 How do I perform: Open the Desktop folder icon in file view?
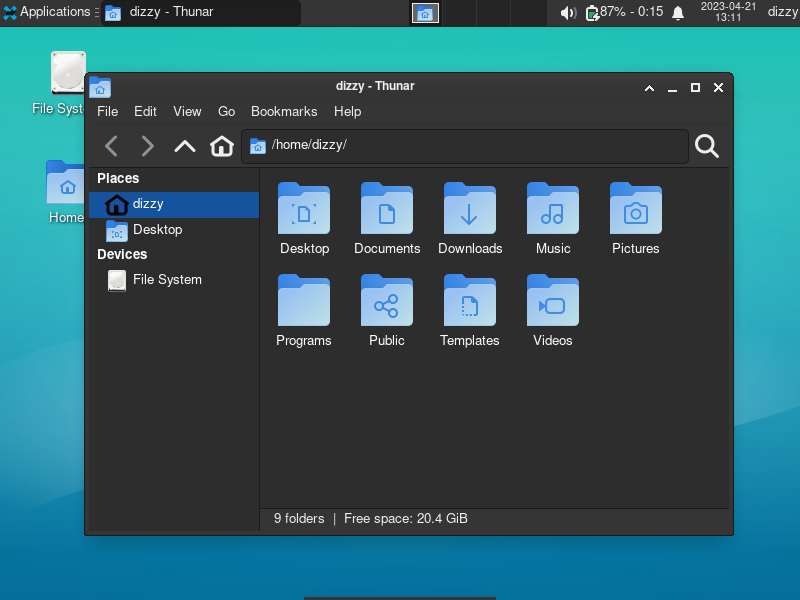point(304,208)
